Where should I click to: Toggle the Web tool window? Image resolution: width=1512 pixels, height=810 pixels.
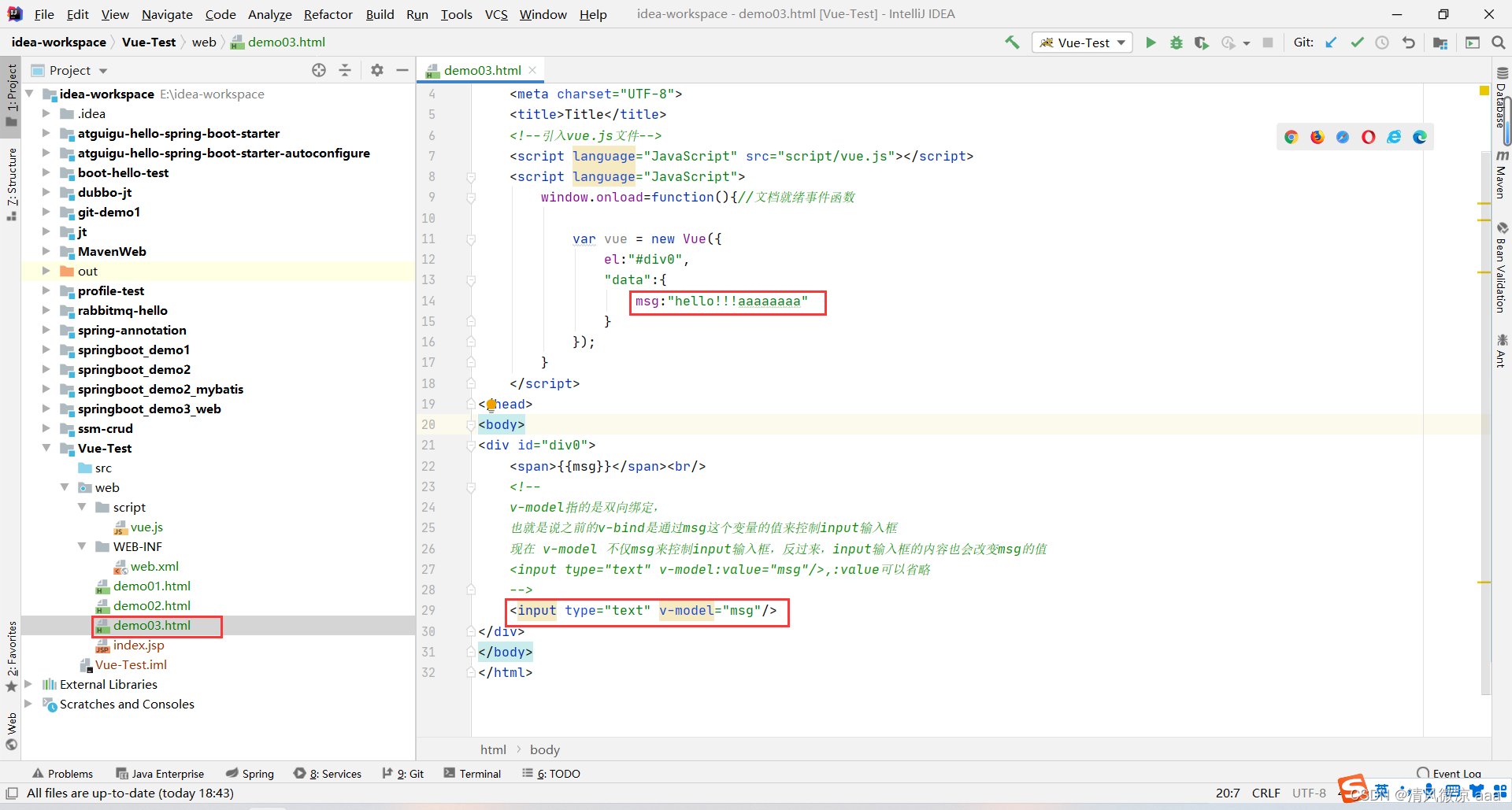11,731
